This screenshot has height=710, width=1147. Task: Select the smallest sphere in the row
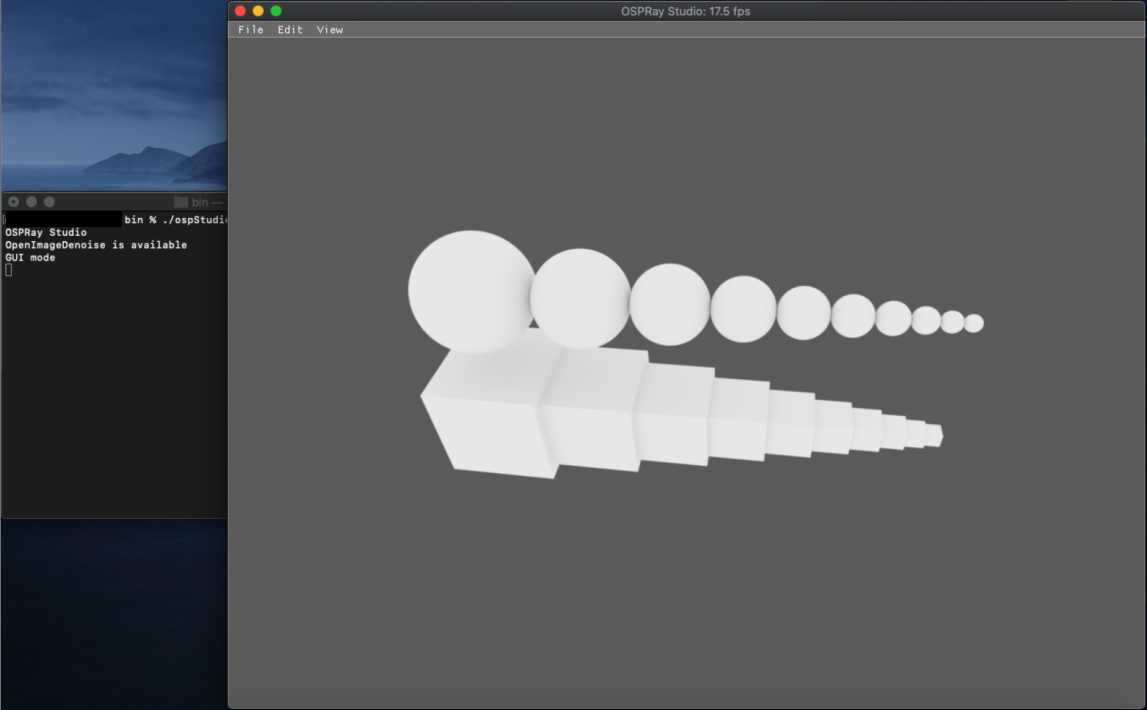click(x=973, y=323)
